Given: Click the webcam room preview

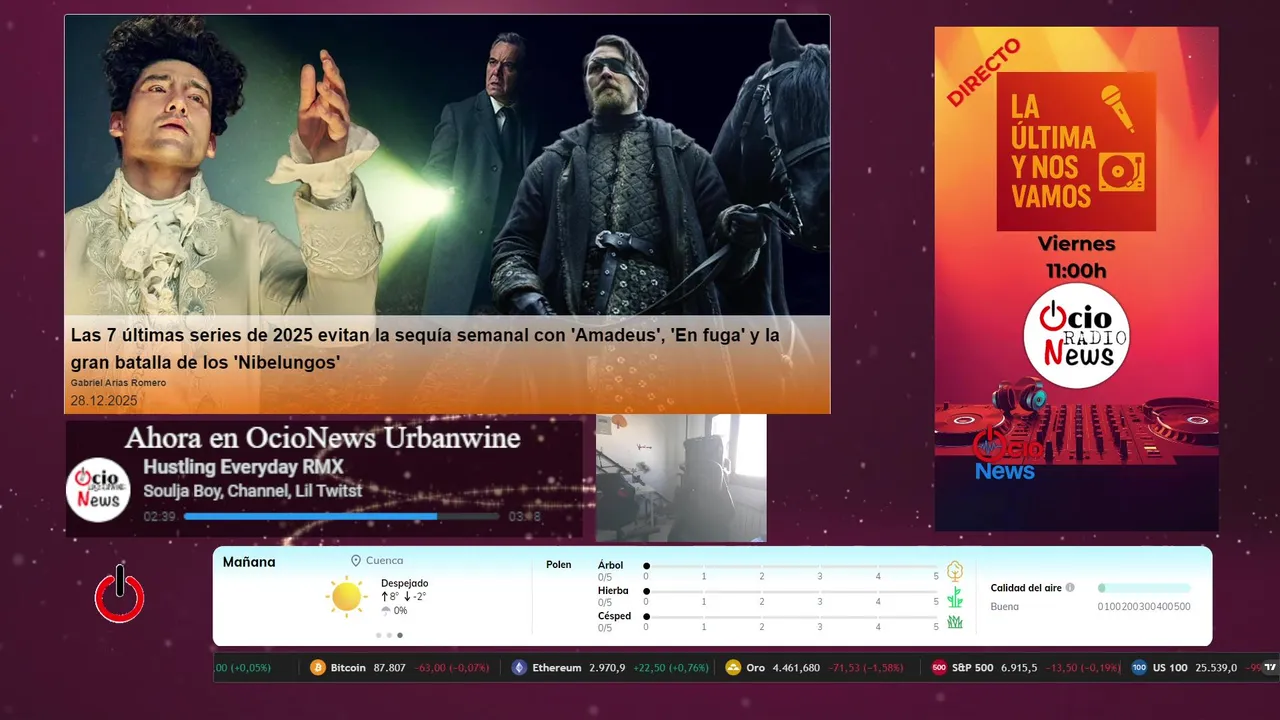Looking at the screenshot, I should [x=681, y=478].
